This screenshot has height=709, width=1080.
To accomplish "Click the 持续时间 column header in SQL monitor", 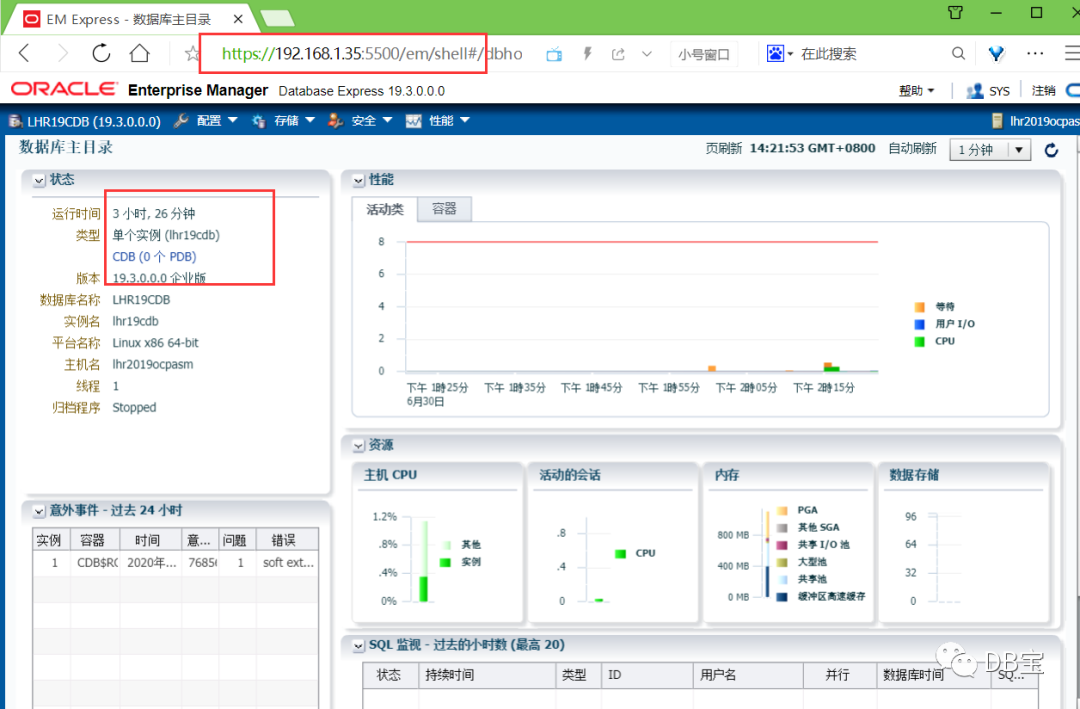I will (x=487, y=675).
